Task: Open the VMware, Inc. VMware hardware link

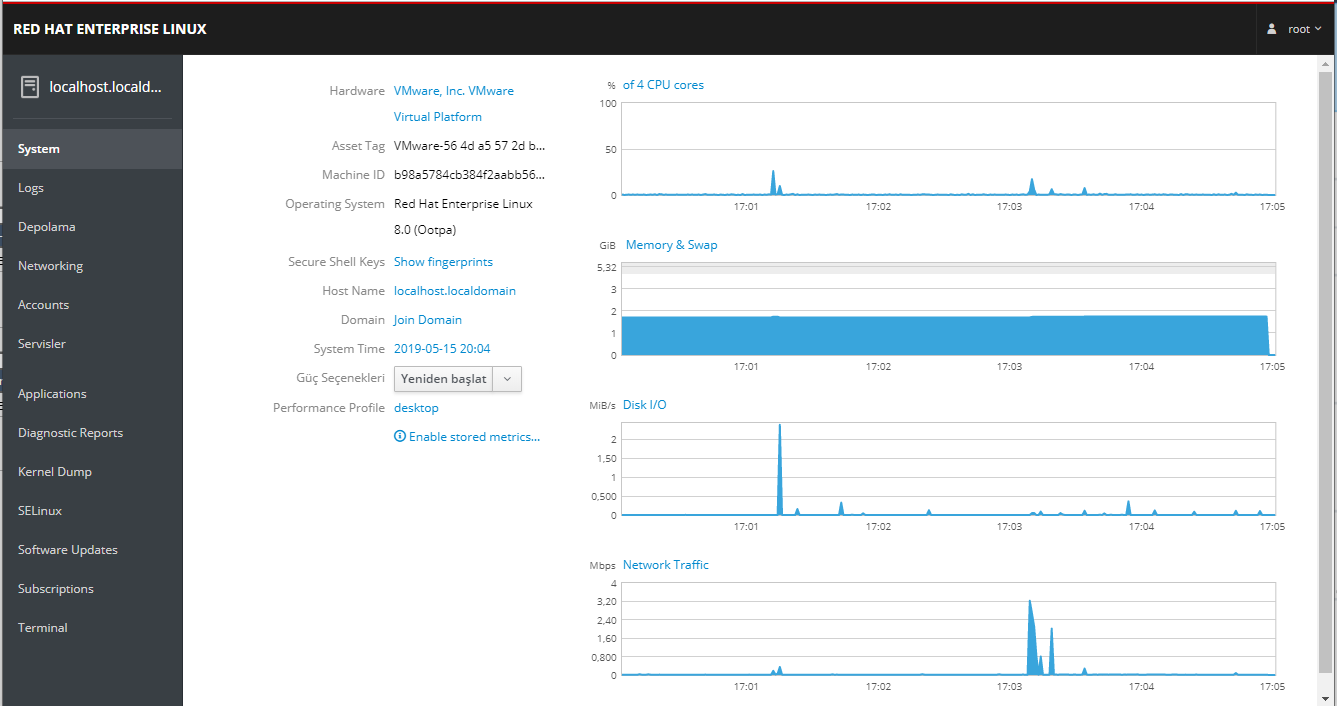Action: [x=454, y=104]
